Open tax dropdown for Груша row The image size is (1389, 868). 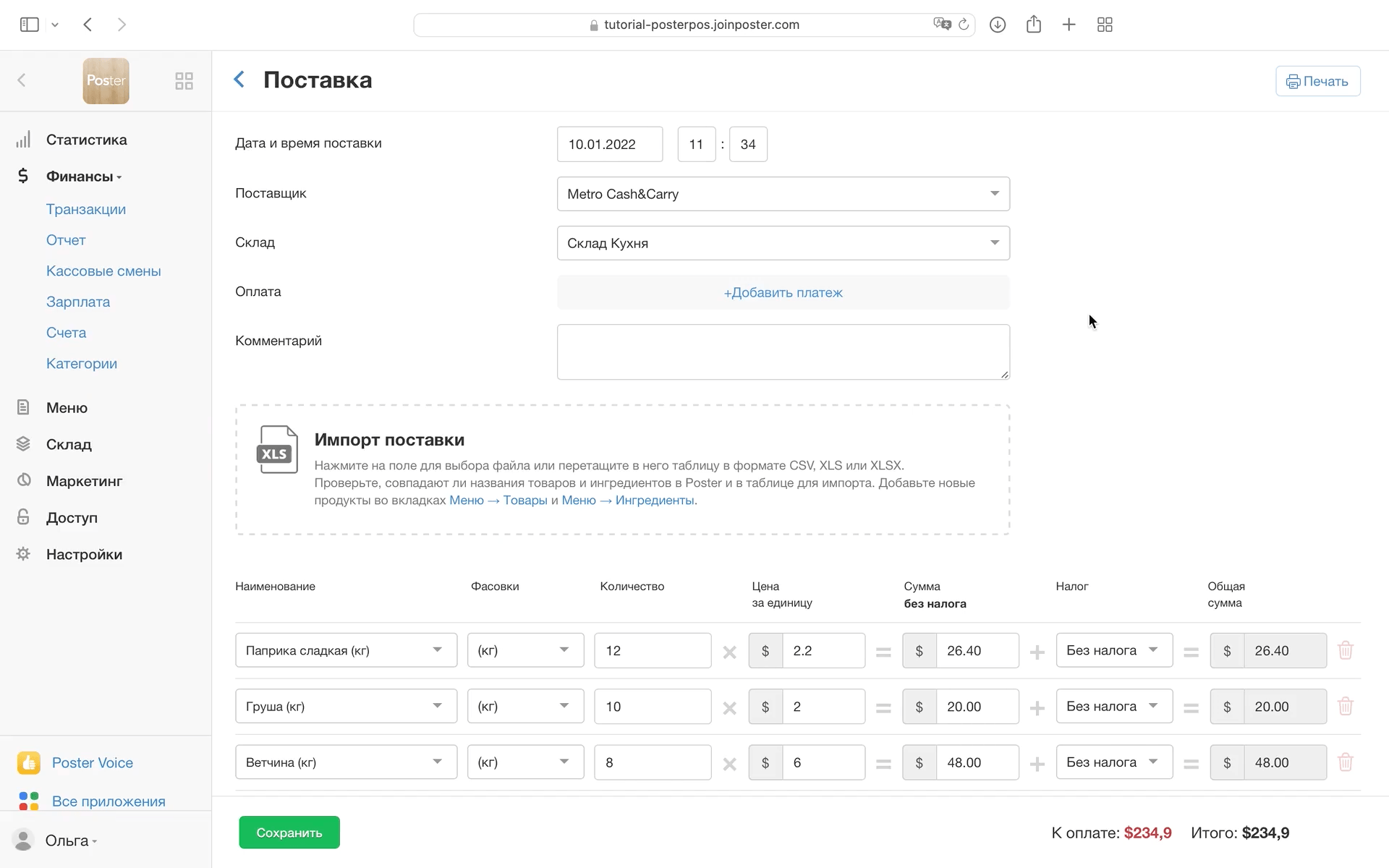coord(1113,706)
